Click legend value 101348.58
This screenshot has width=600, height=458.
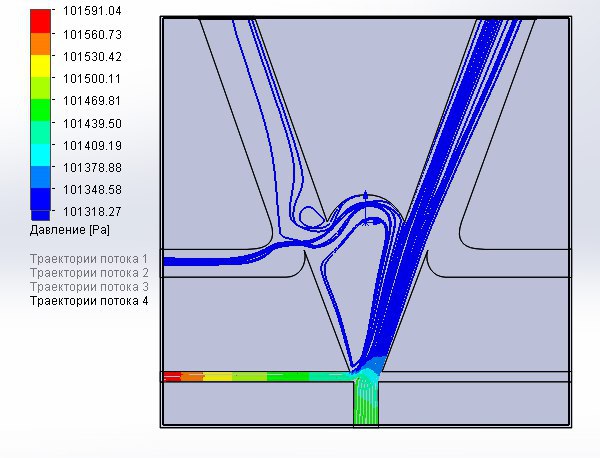tap(92, 190)
